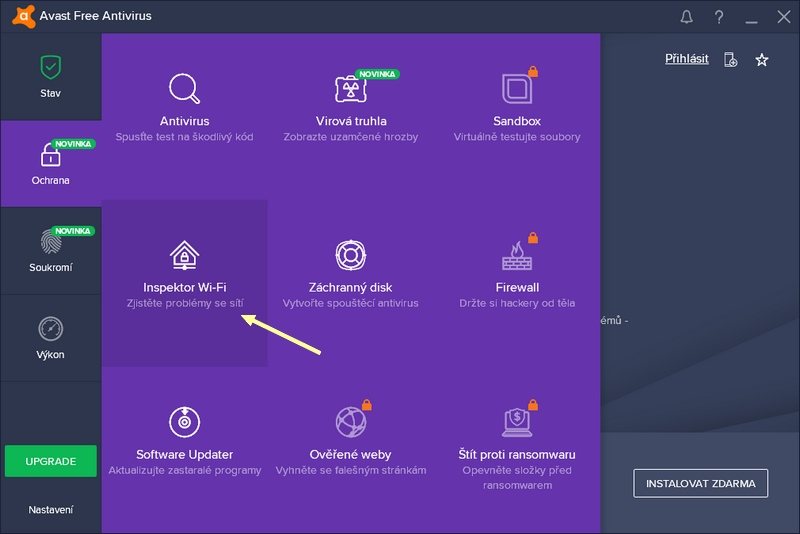The height and width of the screenshot is (534, 800).
Task: Click the green UPGRADE button
Action: coord(51,461)
